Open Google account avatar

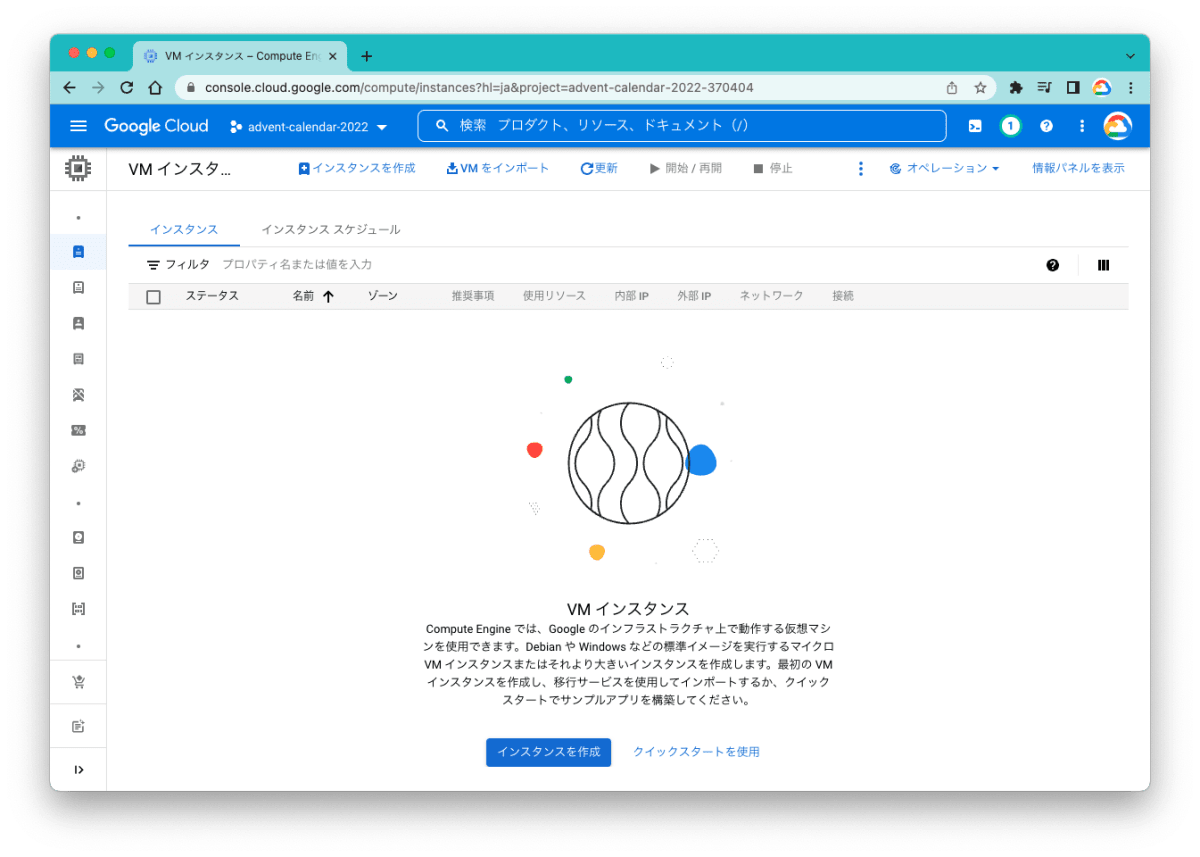pos(1117,126)
